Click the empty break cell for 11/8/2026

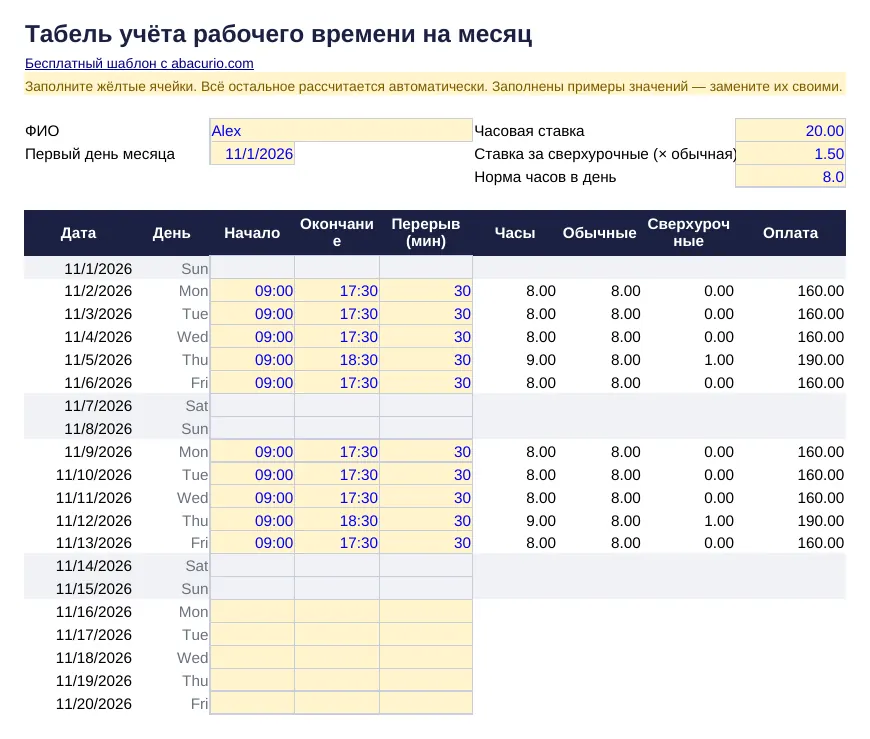point(426,429)
